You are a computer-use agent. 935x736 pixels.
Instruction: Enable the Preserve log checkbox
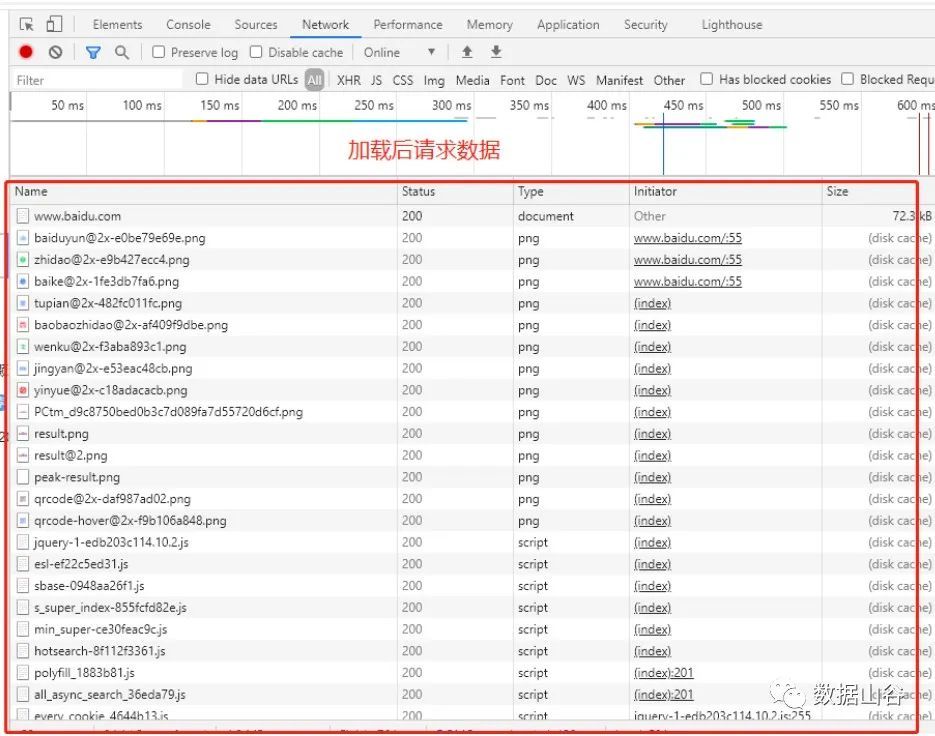tap(159, 52)
